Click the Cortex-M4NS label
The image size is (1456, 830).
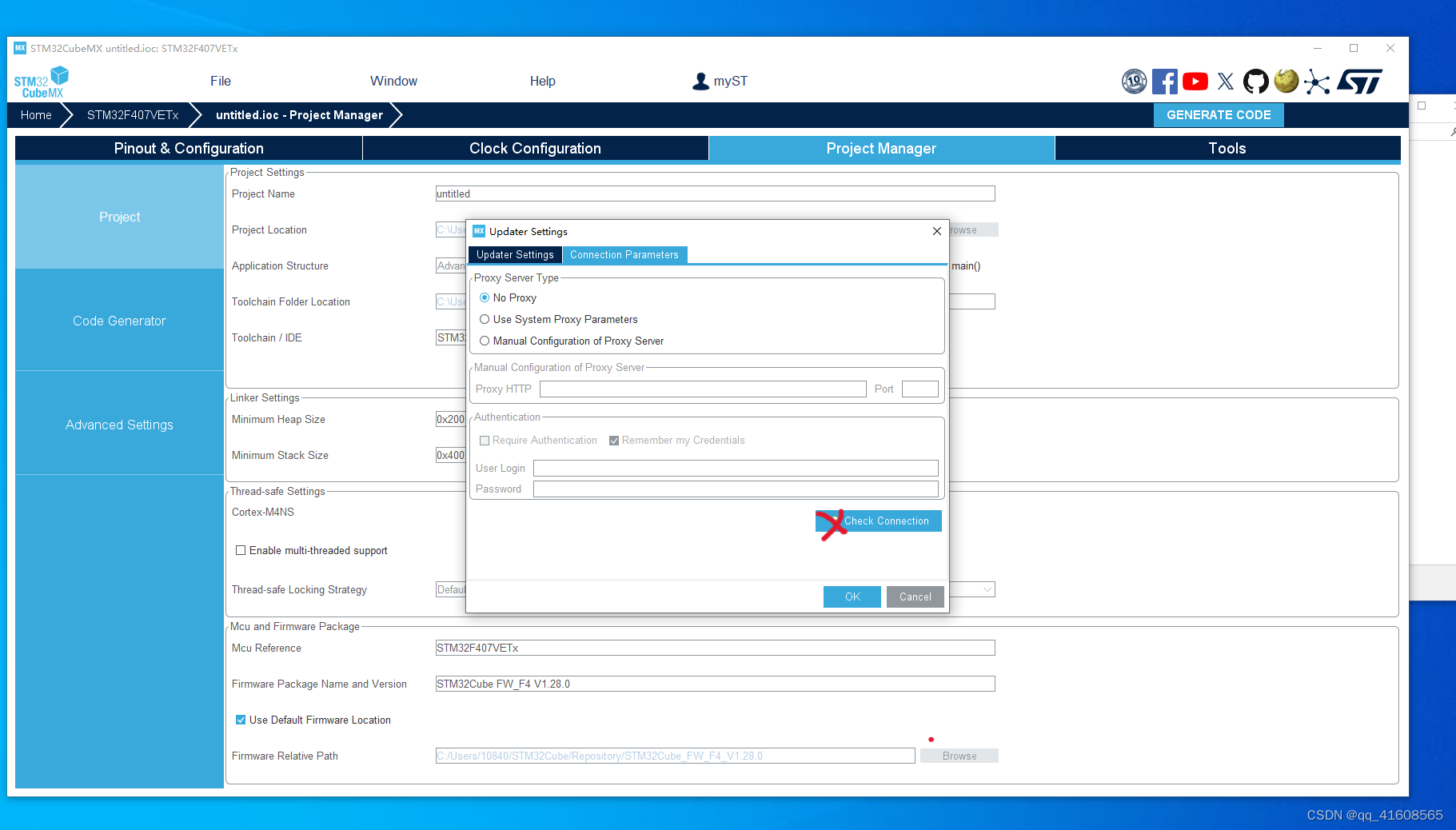(x=263, y=512)
